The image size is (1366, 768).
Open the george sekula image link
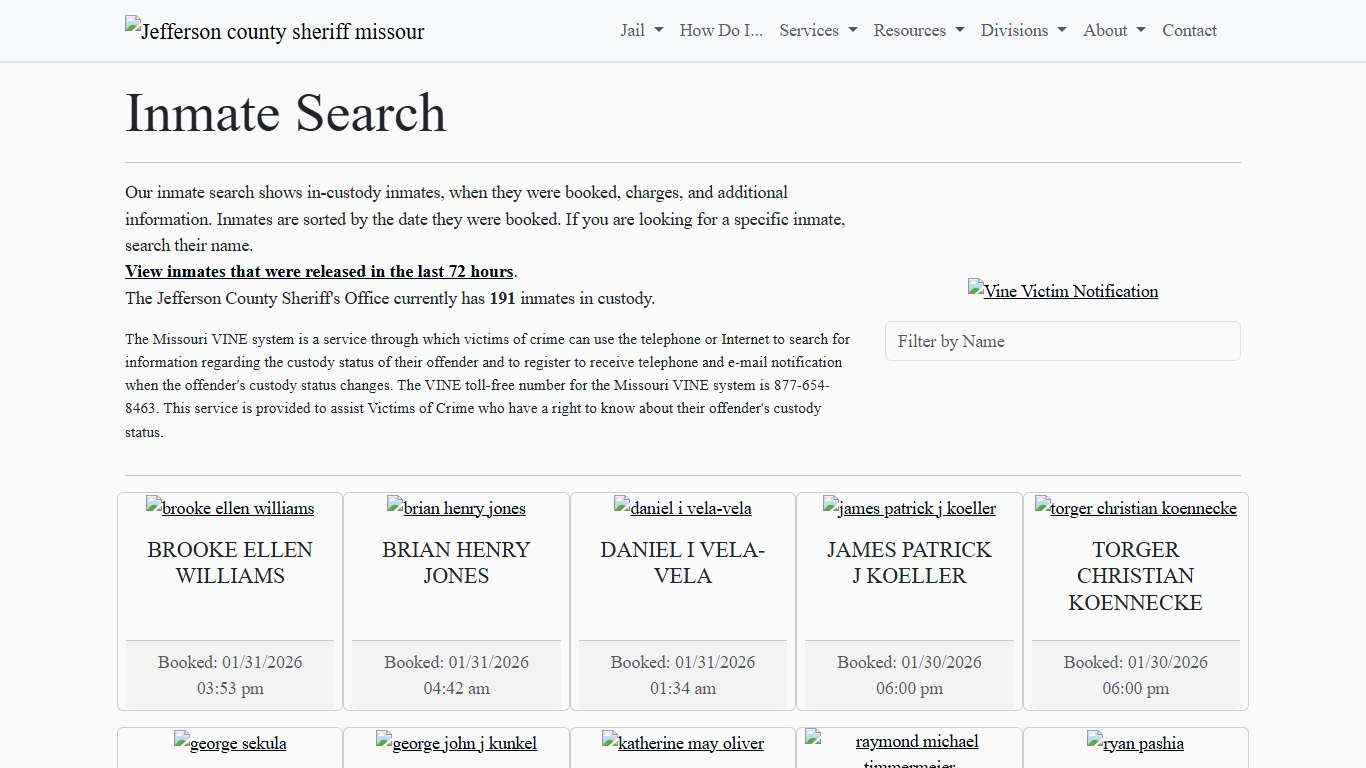[229, 743]
